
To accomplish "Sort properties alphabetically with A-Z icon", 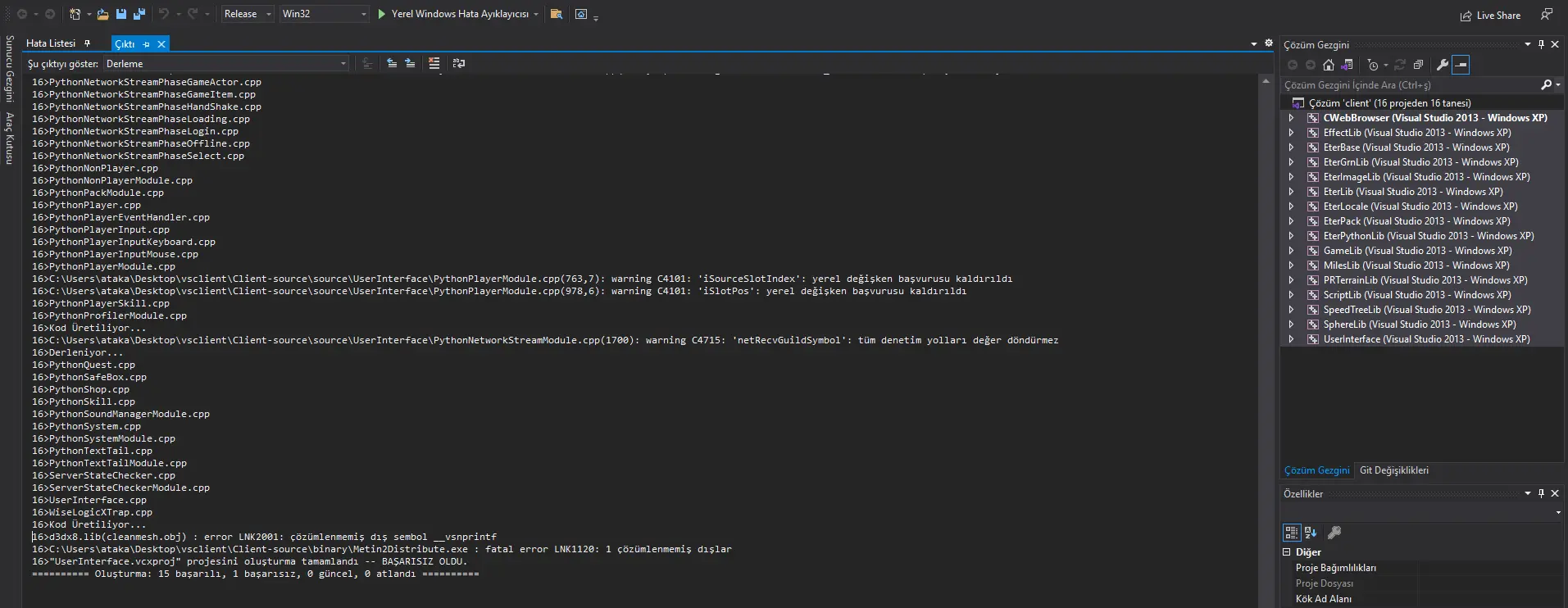I will click(x=1311, y=533).
